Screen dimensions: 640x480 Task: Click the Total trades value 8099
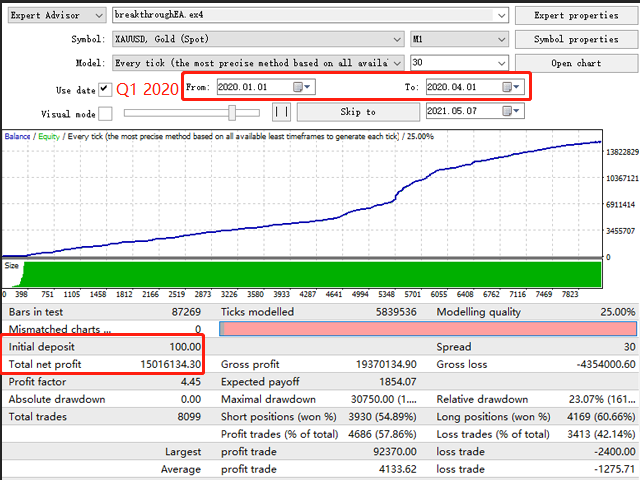point(189,416)
